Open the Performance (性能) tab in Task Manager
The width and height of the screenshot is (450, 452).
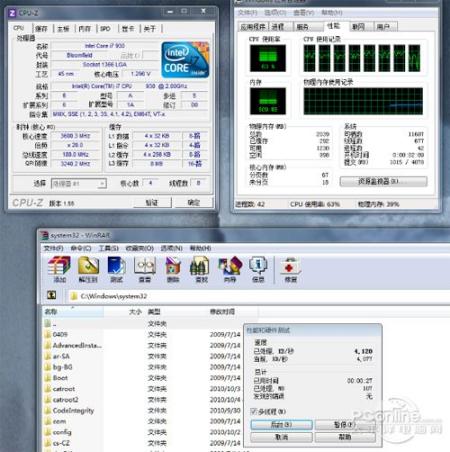334,26
